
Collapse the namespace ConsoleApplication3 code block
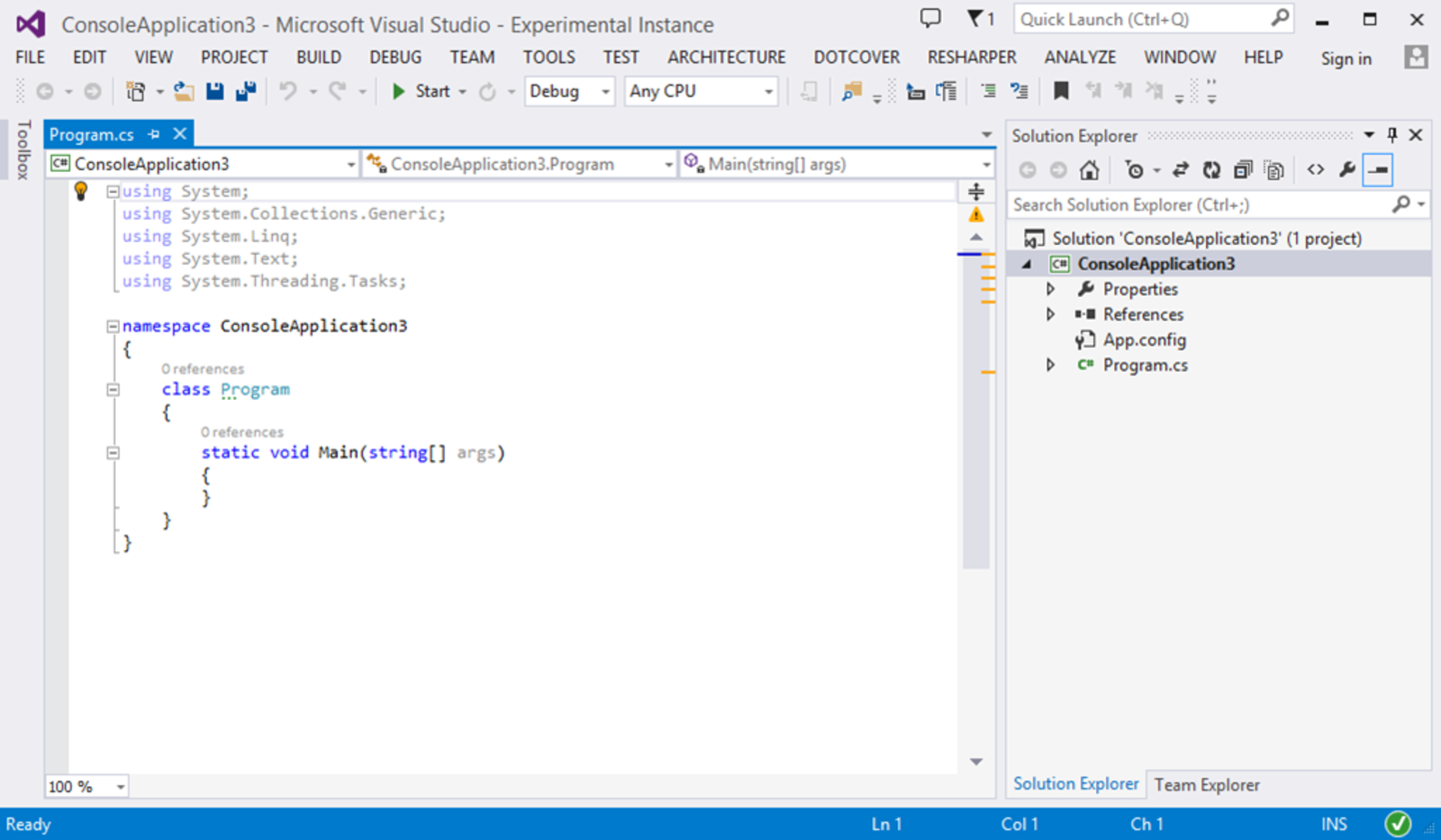pos(113,326)
